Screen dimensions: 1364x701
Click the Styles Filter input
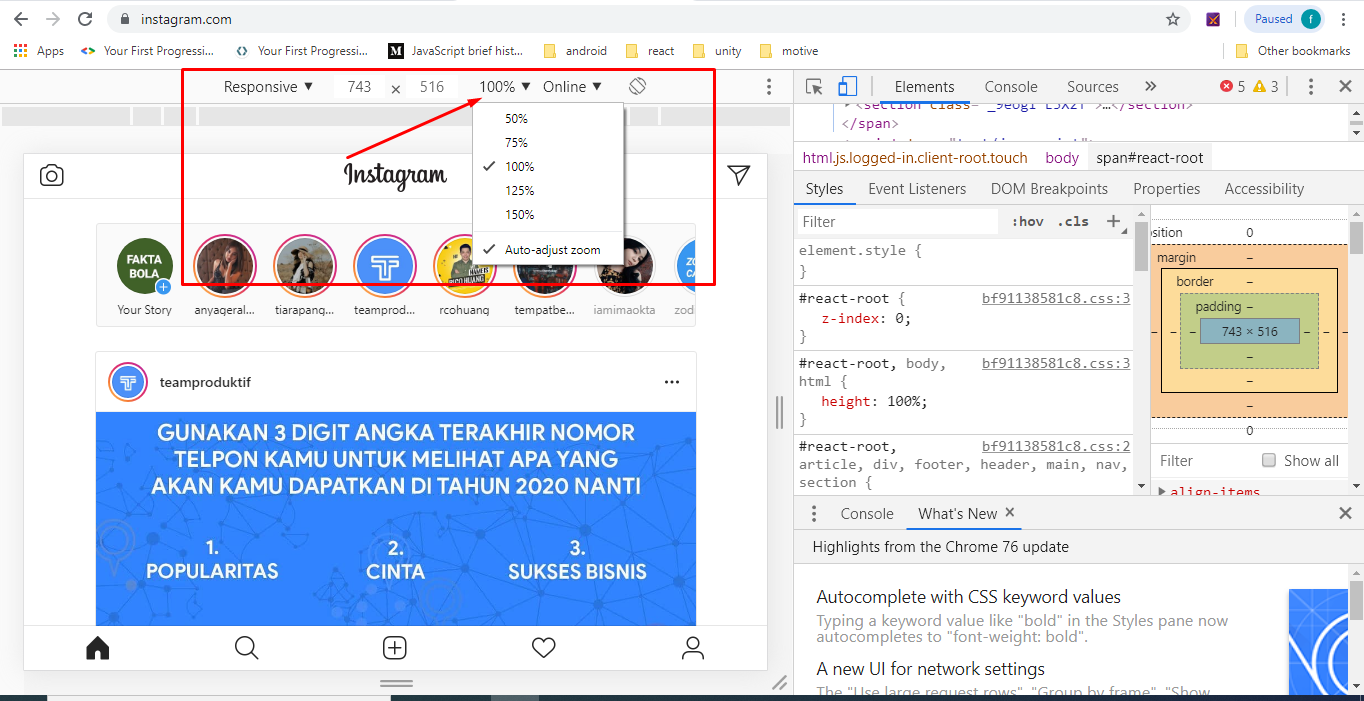click(x=897, y=221)
